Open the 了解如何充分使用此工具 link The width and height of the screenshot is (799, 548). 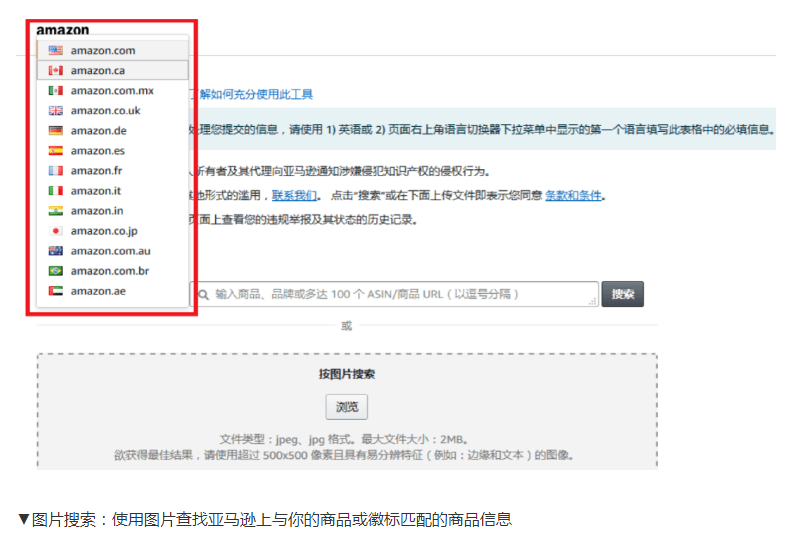click(255, 94)
